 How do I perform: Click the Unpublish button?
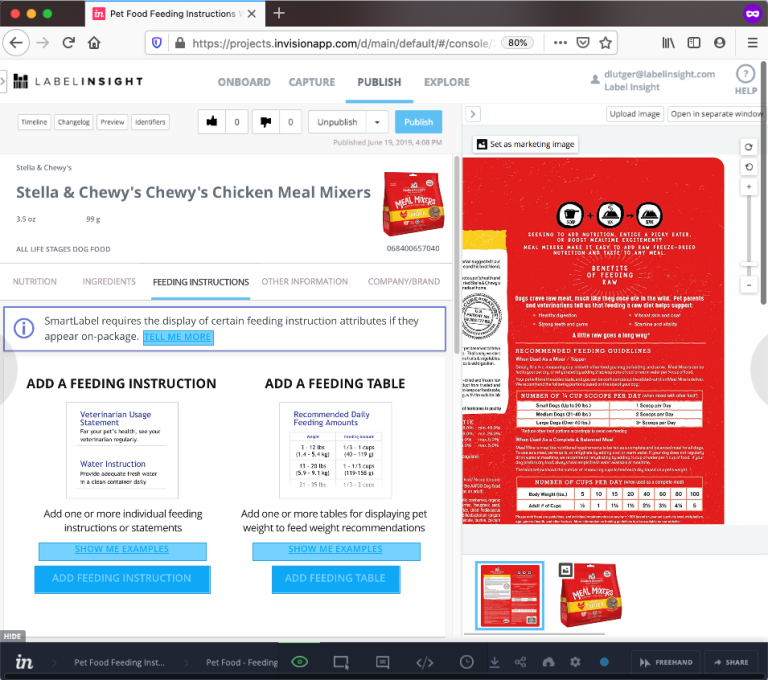click(x=337, y=122)
